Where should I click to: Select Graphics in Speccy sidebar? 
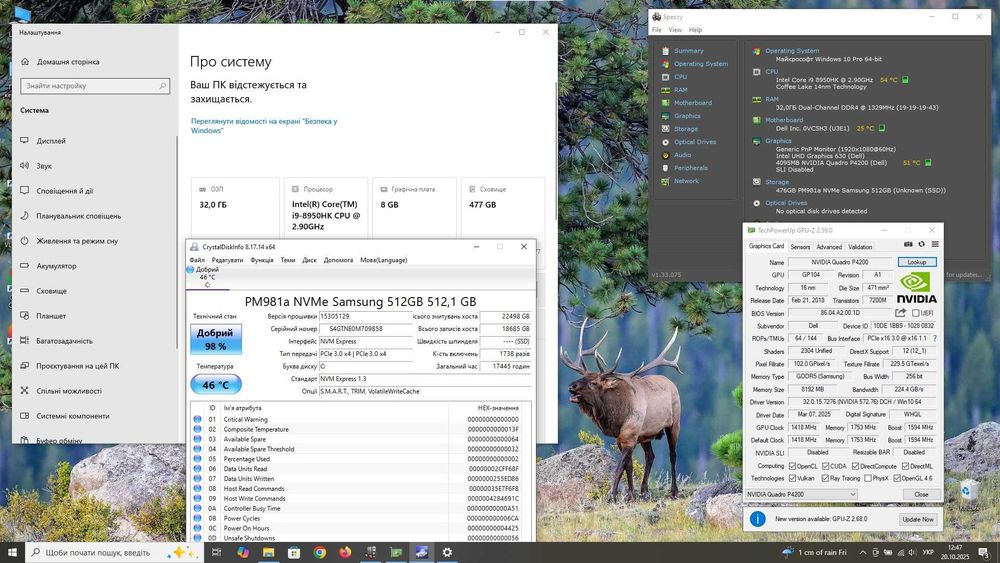[687, 116]
